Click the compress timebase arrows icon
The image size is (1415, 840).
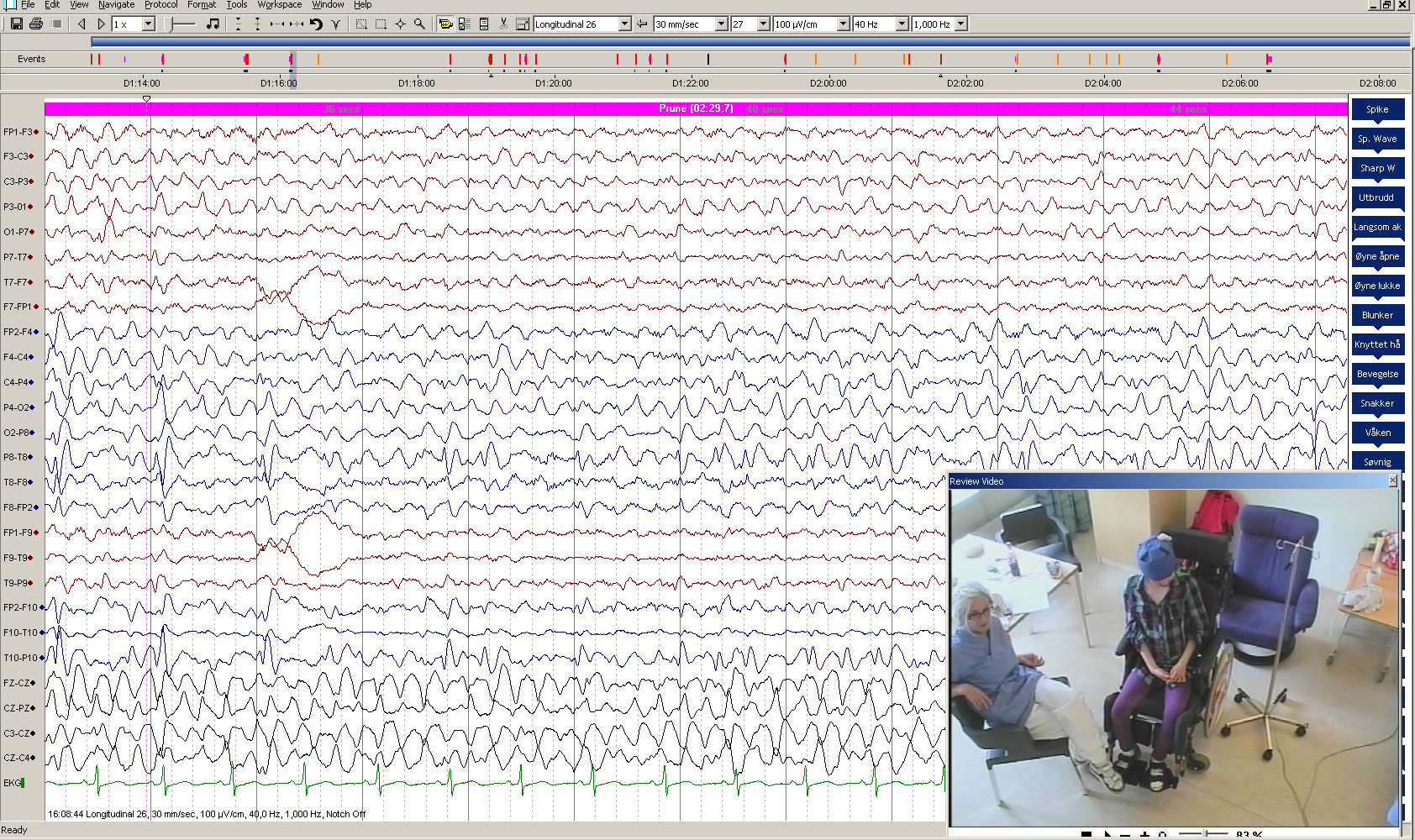(x=276, y=24)
